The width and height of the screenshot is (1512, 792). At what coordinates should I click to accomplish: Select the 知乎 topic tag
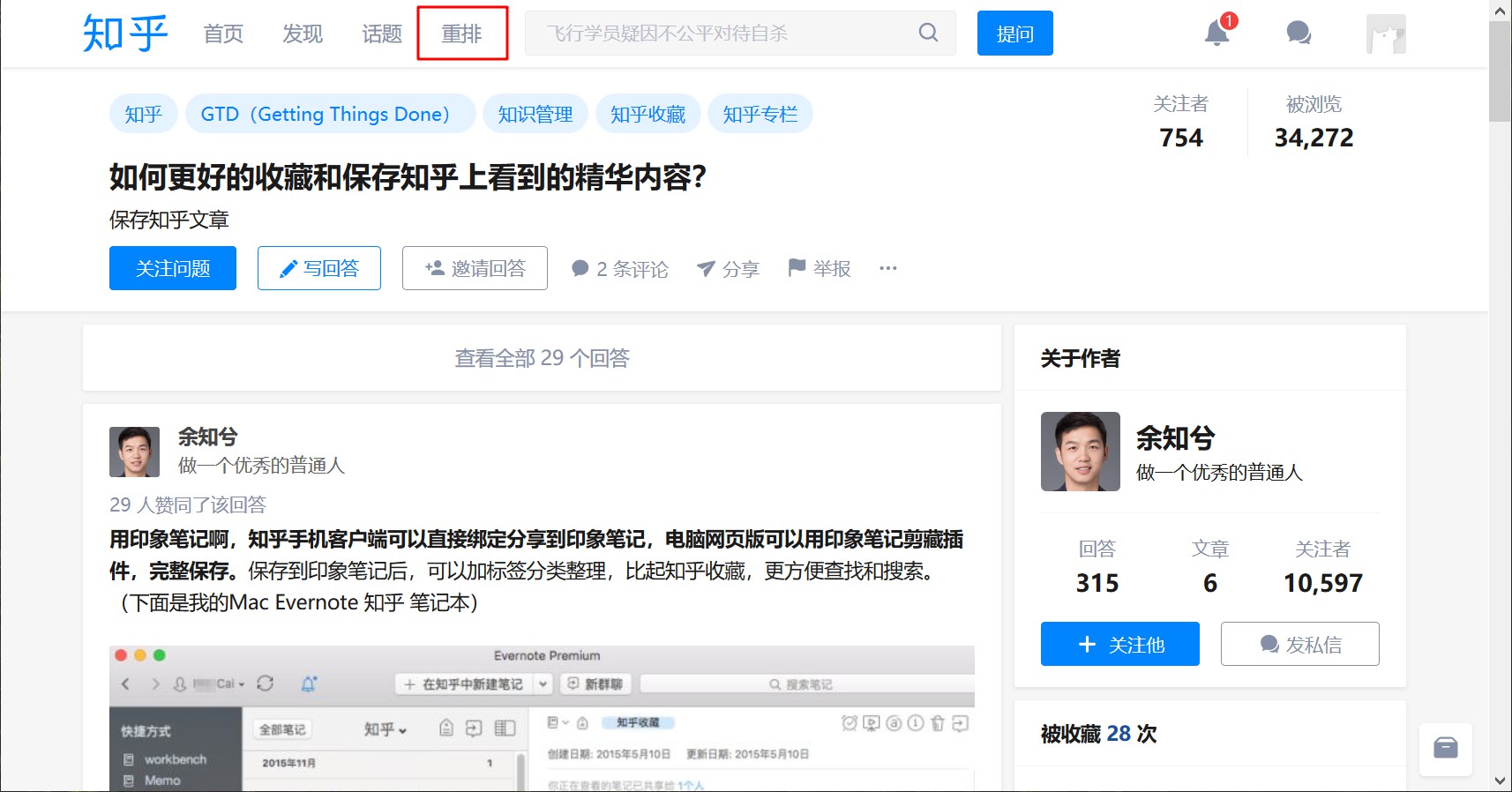coord(144,114)
